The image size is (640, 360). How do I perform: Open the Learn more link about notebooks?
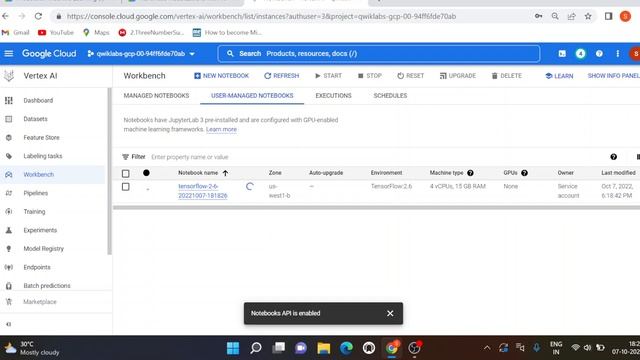221,129
